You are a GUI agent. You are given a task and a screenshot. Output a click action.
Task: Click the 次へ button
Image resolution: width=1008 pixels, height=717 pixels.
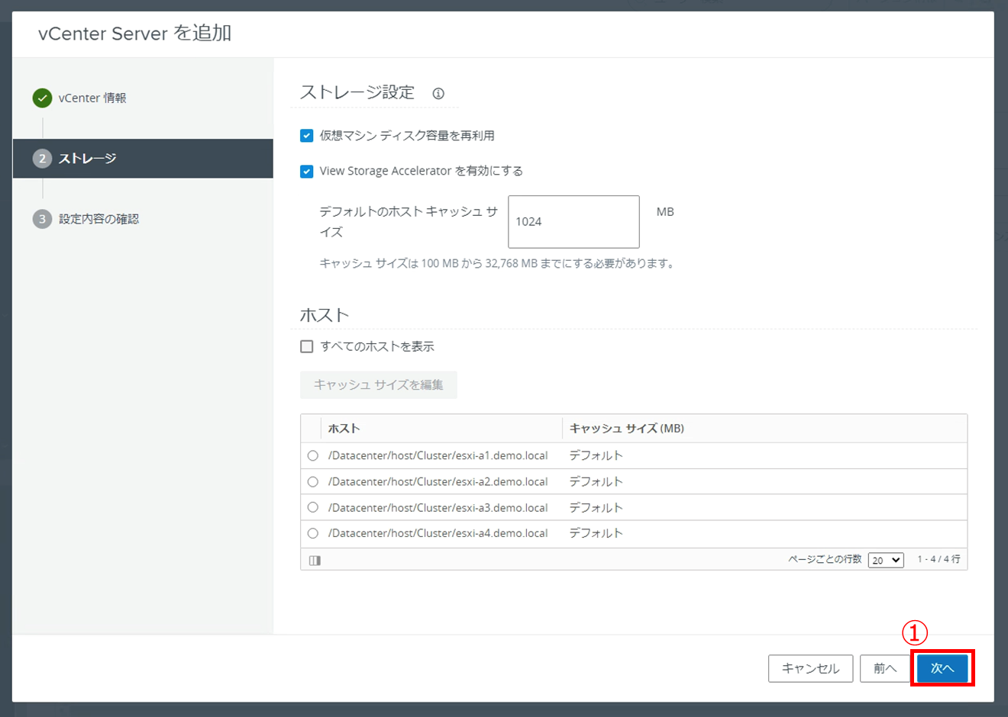(x=942, y=668)
